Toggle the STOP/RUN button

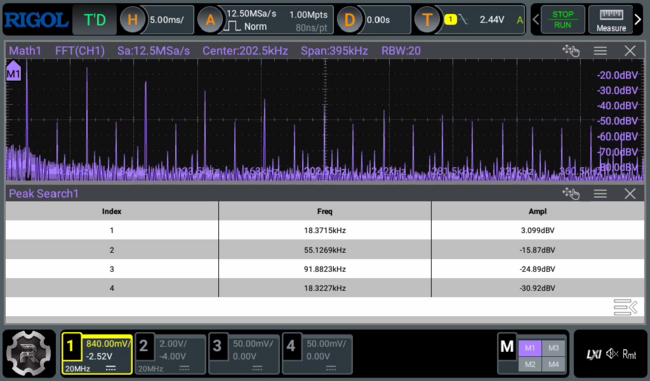pos(563,19)
